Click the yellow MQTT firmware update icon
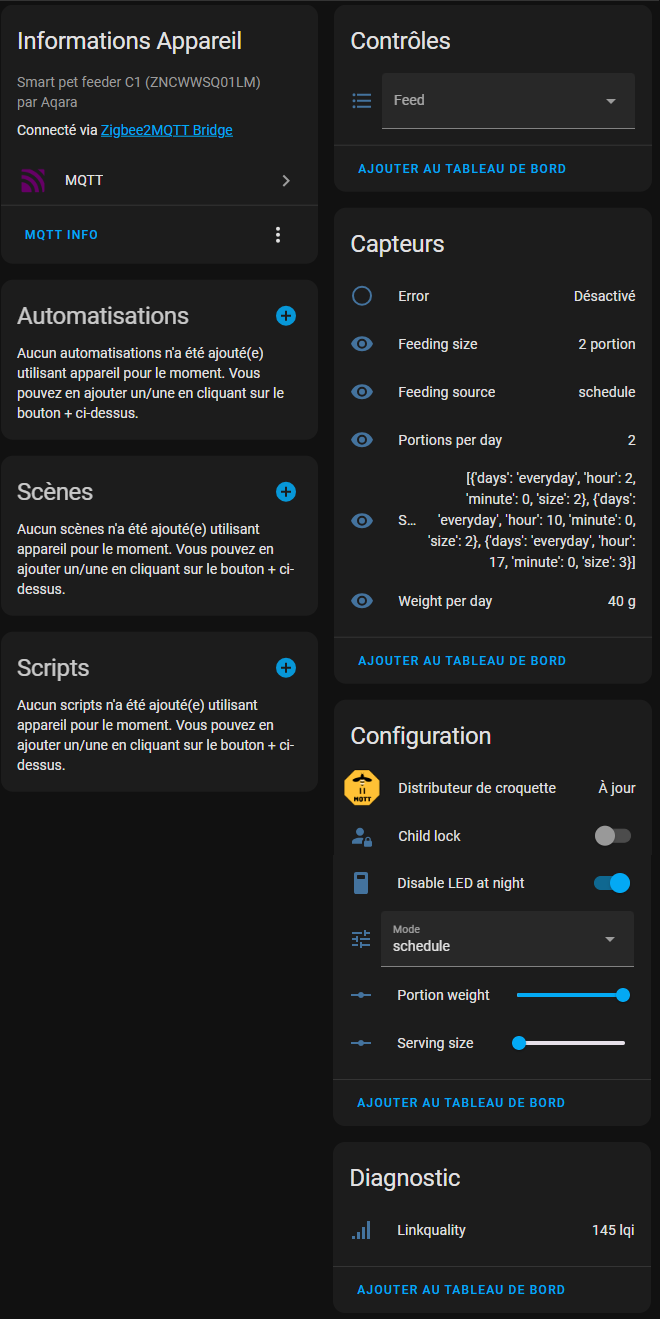The width and height of the screenshot is (660, 1319). (x=362, y=788)
